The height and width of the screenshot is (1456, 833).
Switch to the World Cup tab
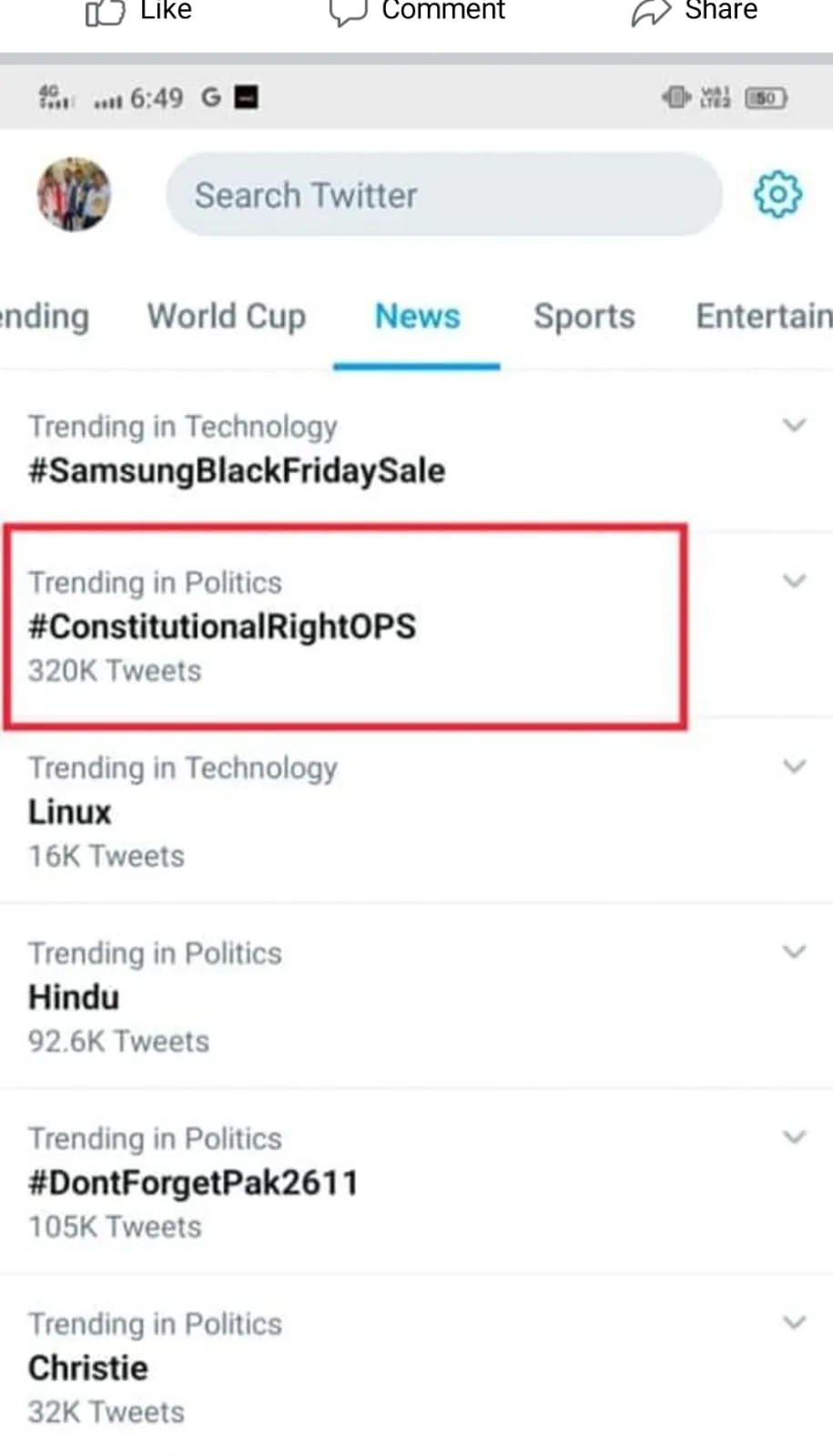click(x=227, y=317)
